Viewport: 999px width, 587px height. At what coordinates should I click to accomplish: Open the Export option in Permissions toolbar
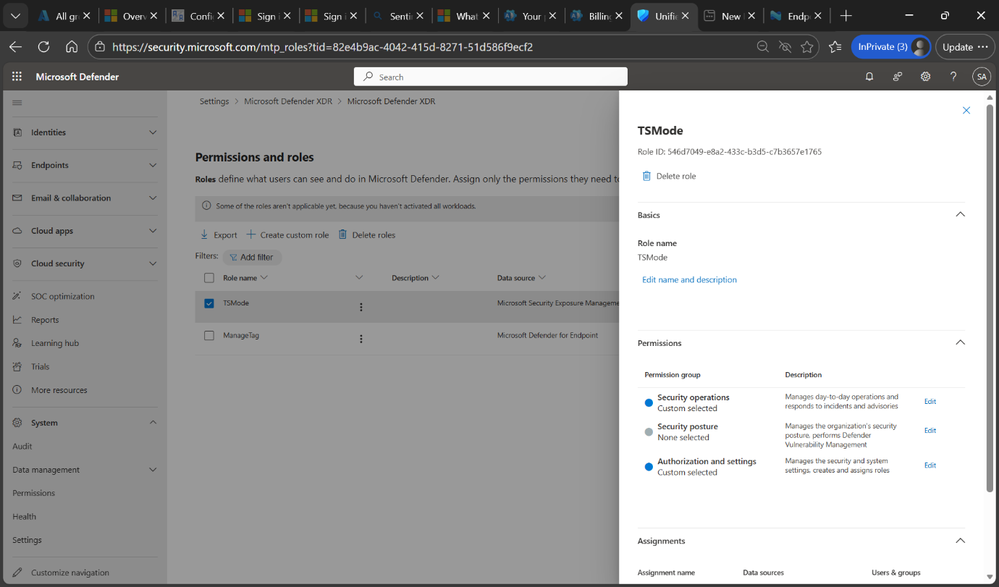tap(217, 234)
